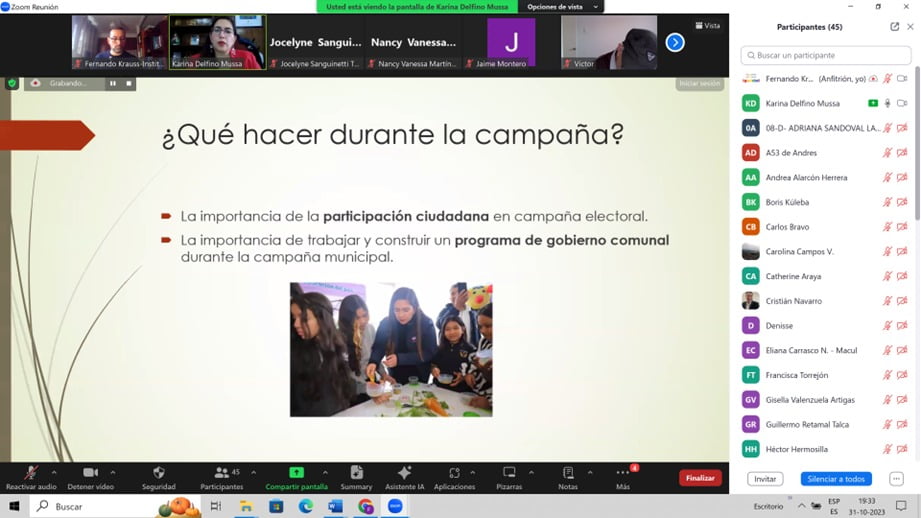Open Pizarras whiteboard icon
Image resolution: width=921 pixels, height=518 pixels.
tap(509, 473)
